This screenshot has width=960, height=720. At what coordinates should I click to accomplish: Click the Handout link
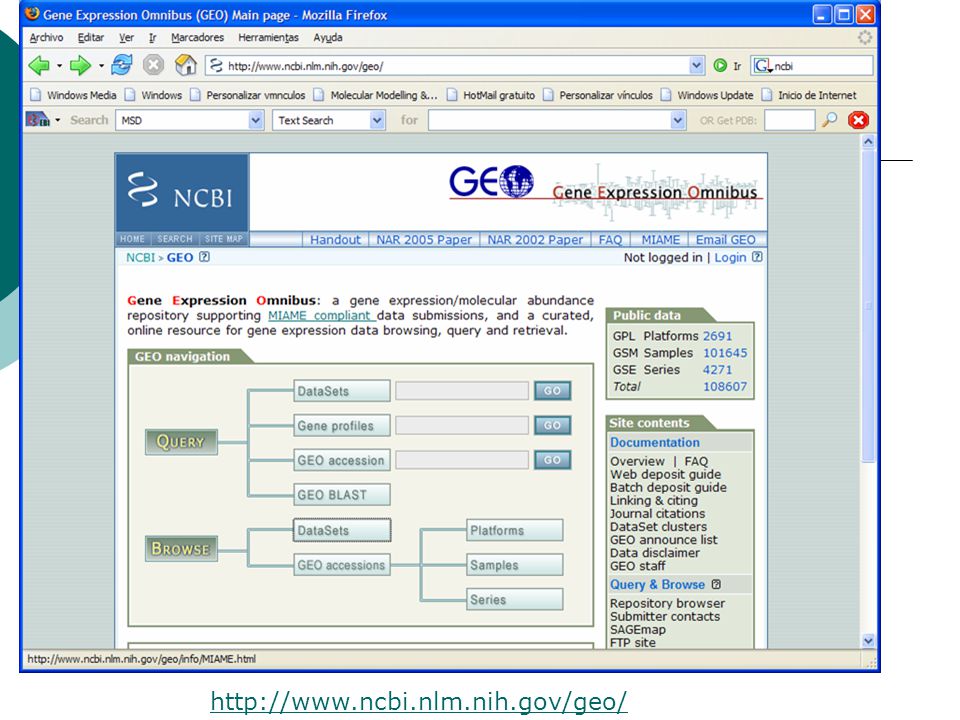click(335, 239)
